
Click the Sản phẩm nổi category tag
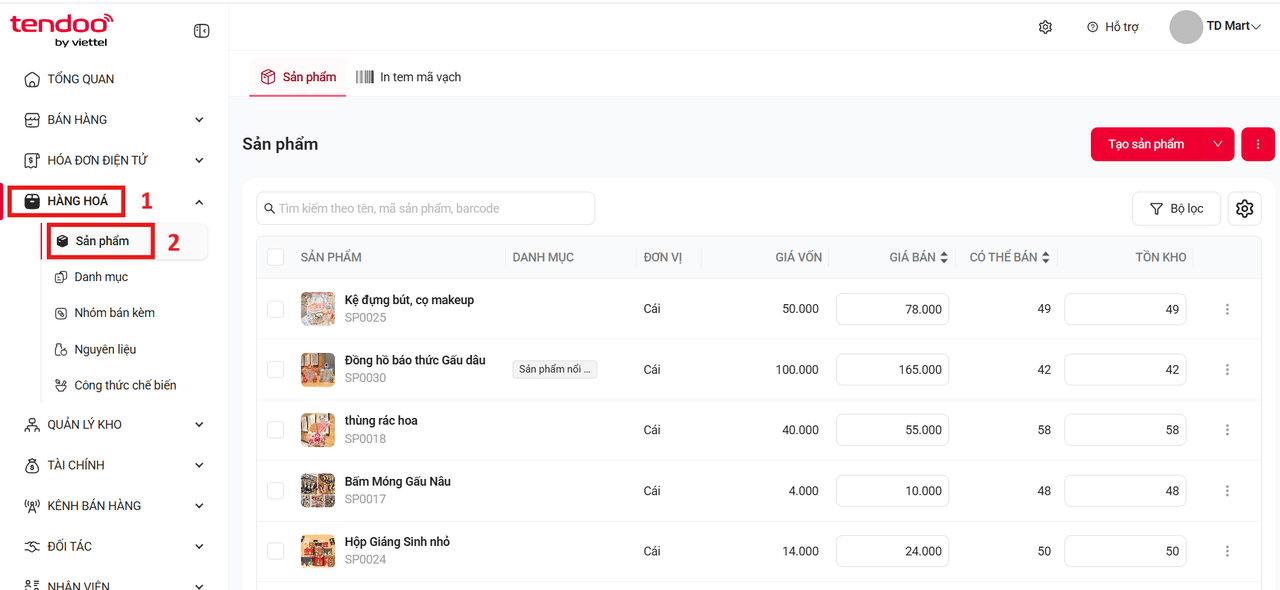pyautogui.click(x=555, y=369)
